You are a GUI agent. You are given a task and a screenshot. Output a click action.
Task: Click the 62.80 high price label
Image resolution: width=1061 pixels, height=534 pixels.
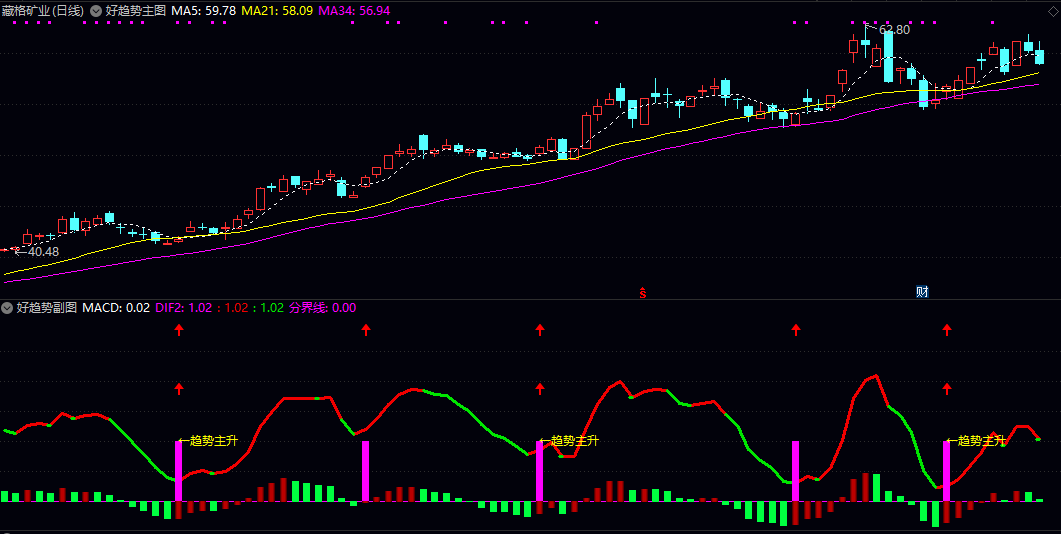coord(895,30)
